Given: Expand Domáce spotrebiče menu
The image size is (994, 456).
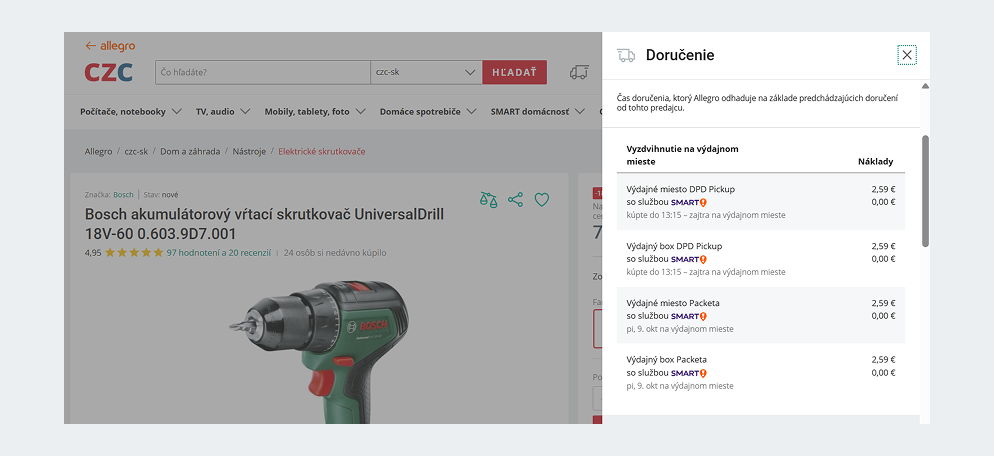Looking at the screenshot, I should (x=428, y=112).
